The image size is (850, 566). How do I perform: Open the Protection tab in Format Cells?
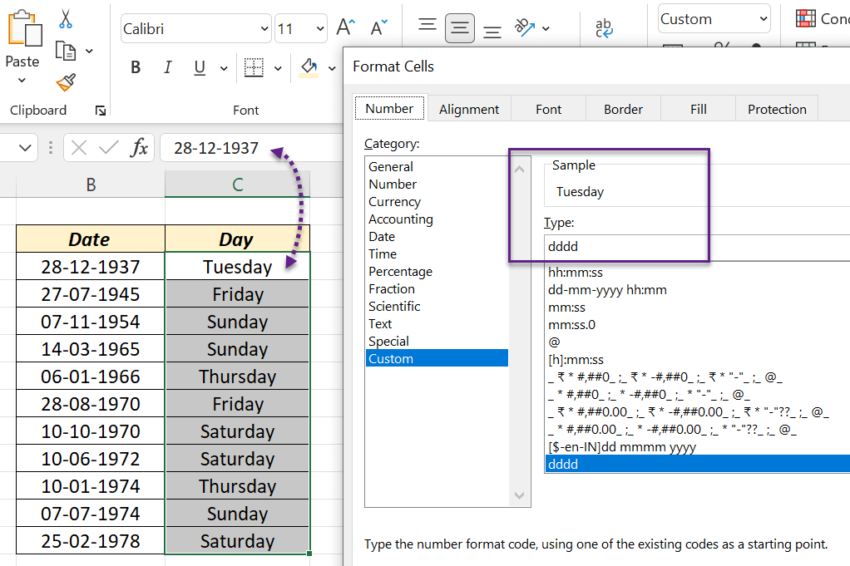coord(776,109)
